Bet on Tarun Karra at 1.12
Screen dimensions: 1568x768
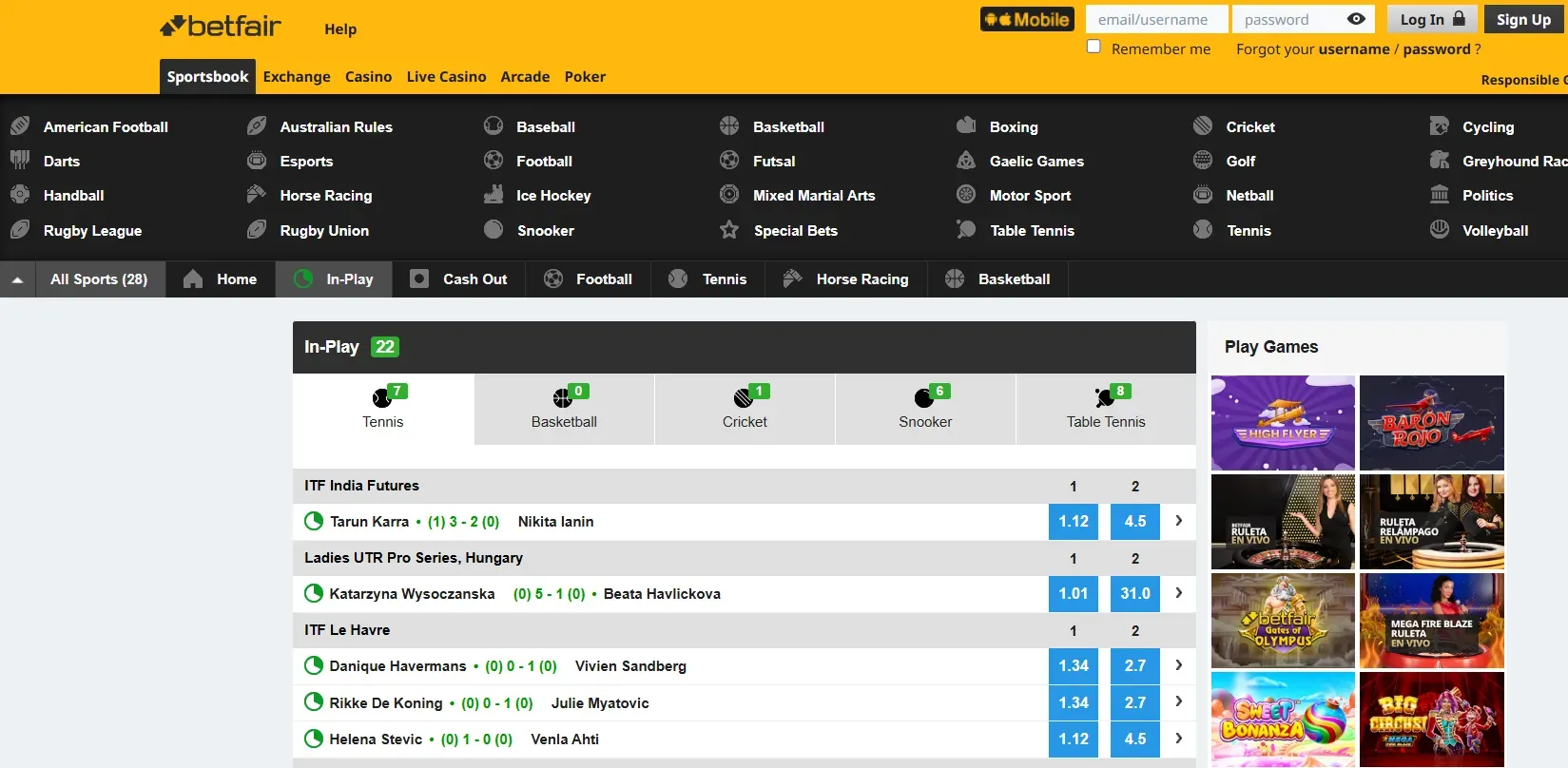point(1074,521)
